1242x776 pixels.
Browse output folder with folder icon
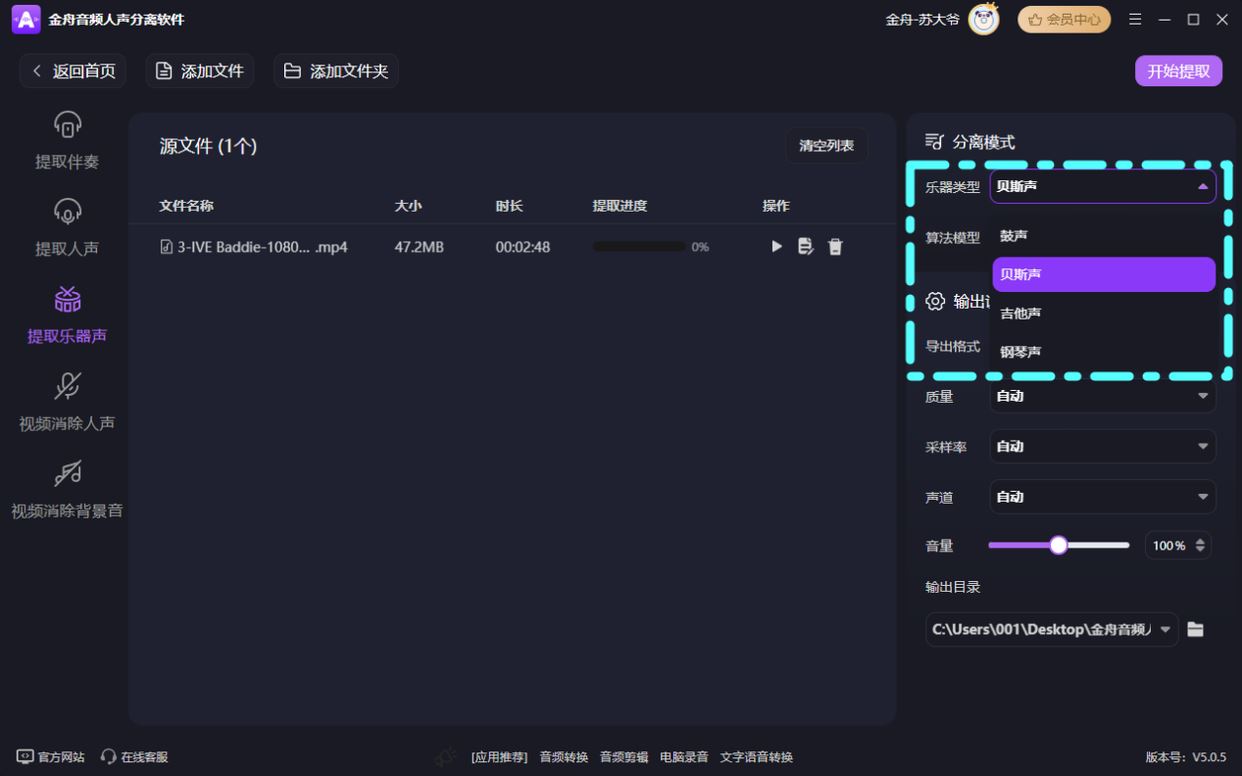point(1195,629)
